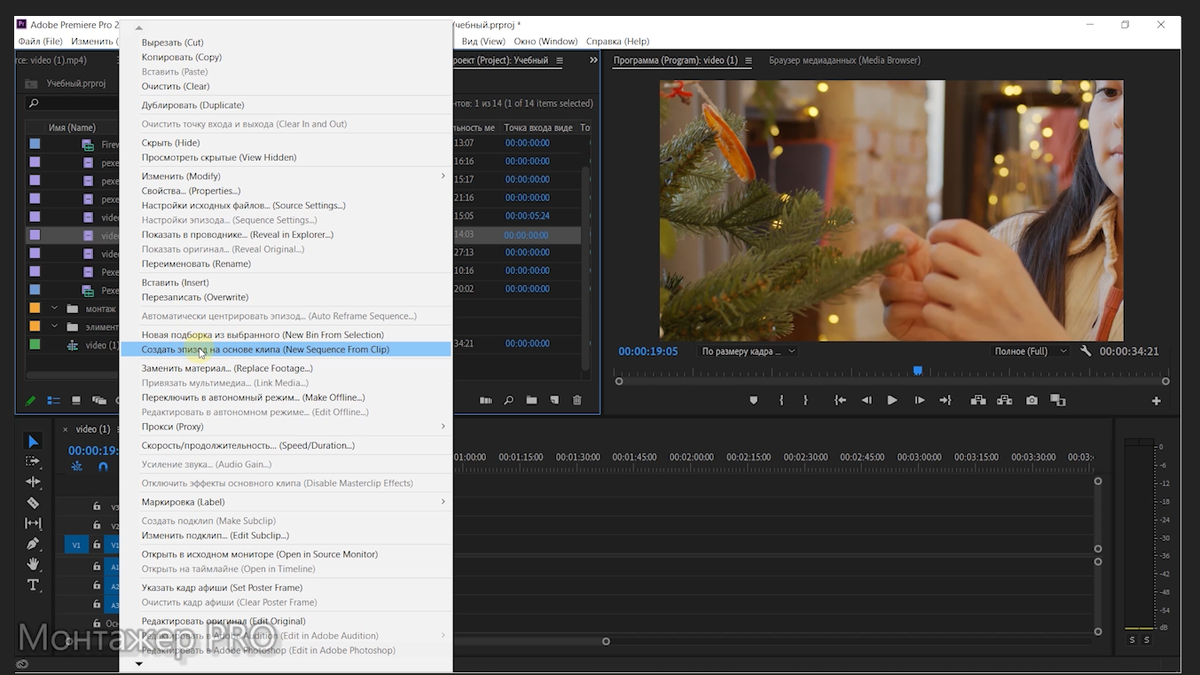Click the New Item icon in Project panel
Screen dimensions: 1200x675
coord(554,400)
